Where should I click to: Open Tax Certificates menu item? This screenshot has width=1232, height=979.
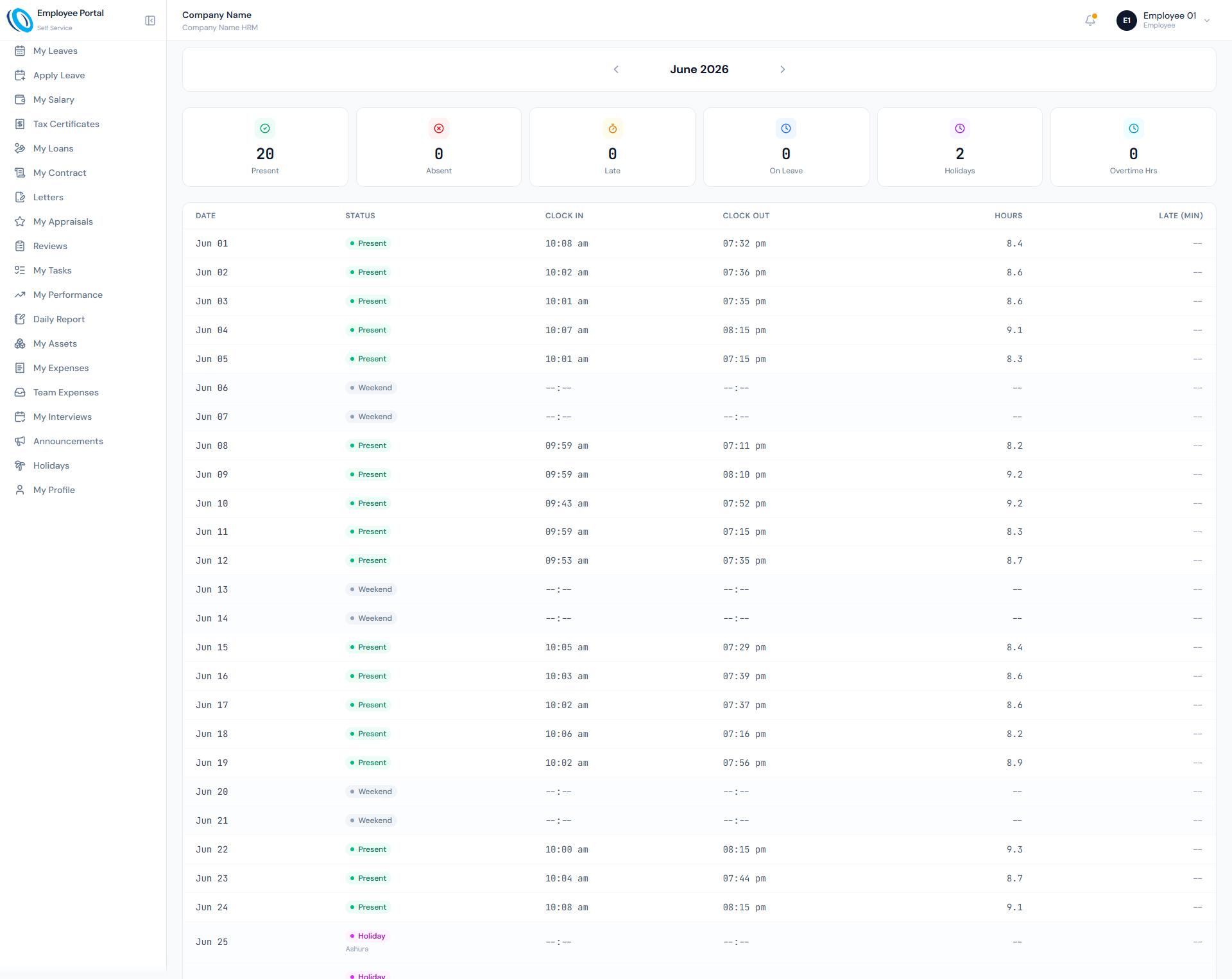[83, 124]
